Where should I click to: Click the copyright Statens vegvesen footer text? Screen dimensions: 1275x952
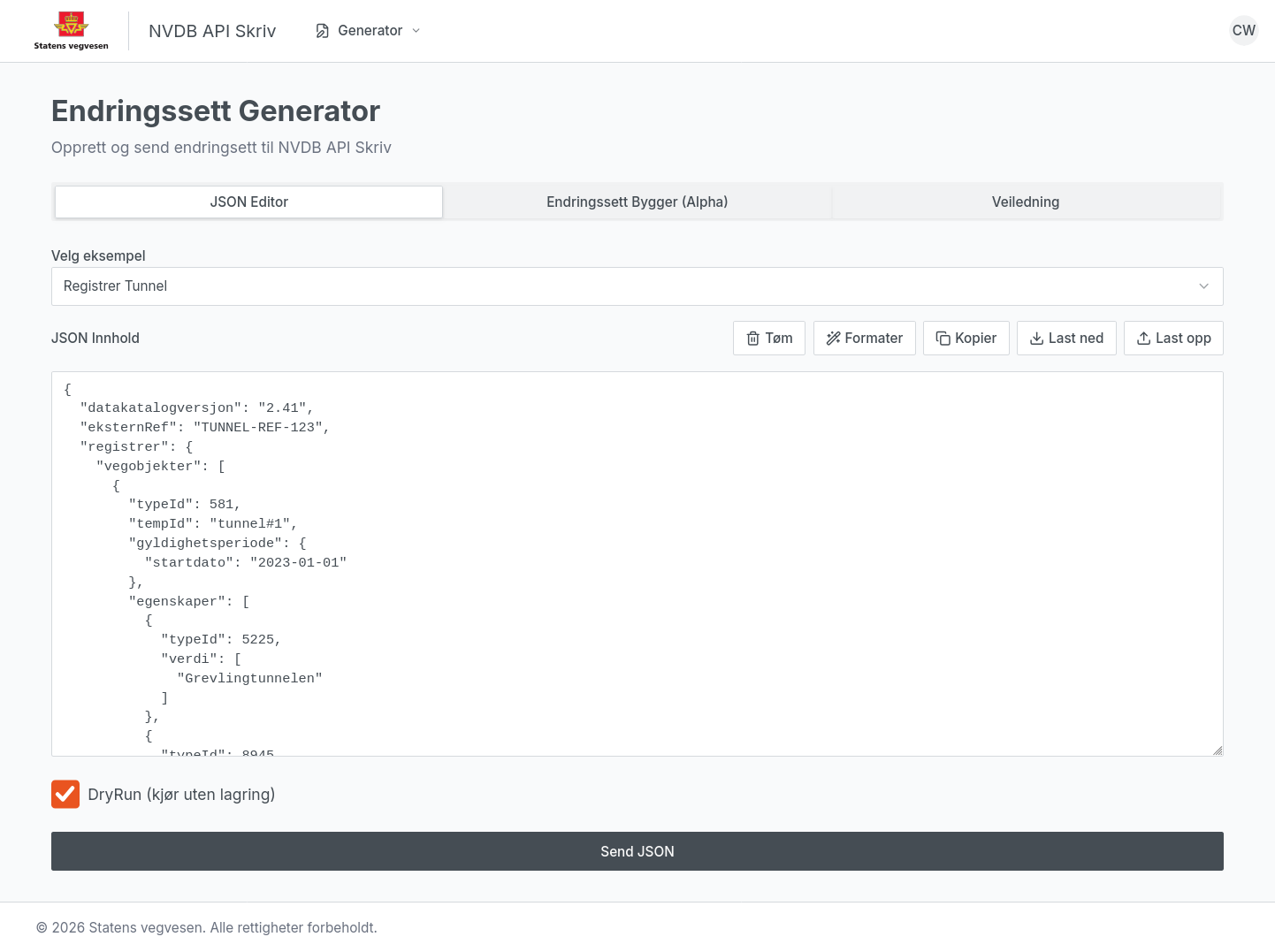(207, 927)
